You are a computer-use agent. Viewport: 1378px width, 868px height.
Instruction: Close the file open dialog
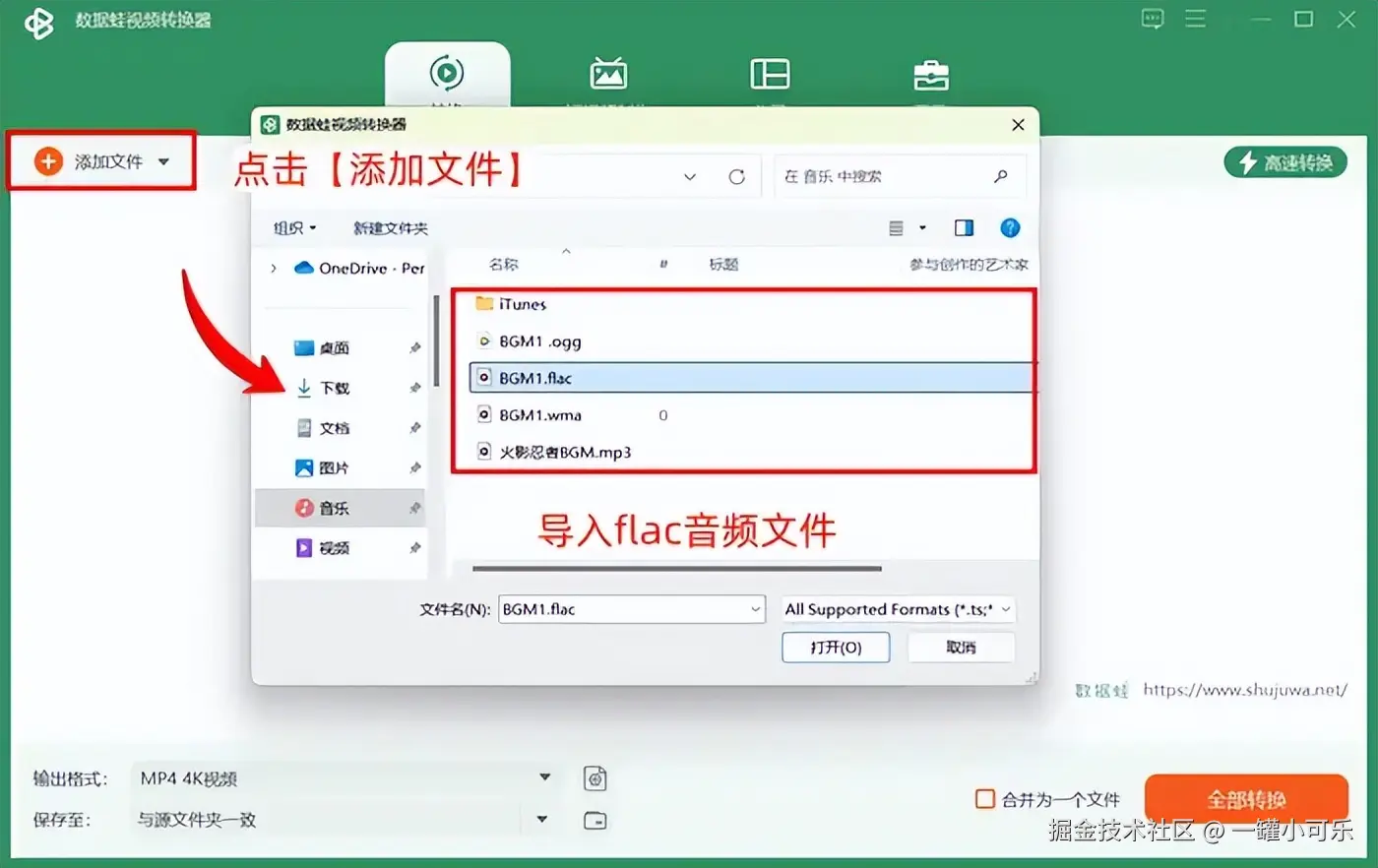pos(1018,125)
